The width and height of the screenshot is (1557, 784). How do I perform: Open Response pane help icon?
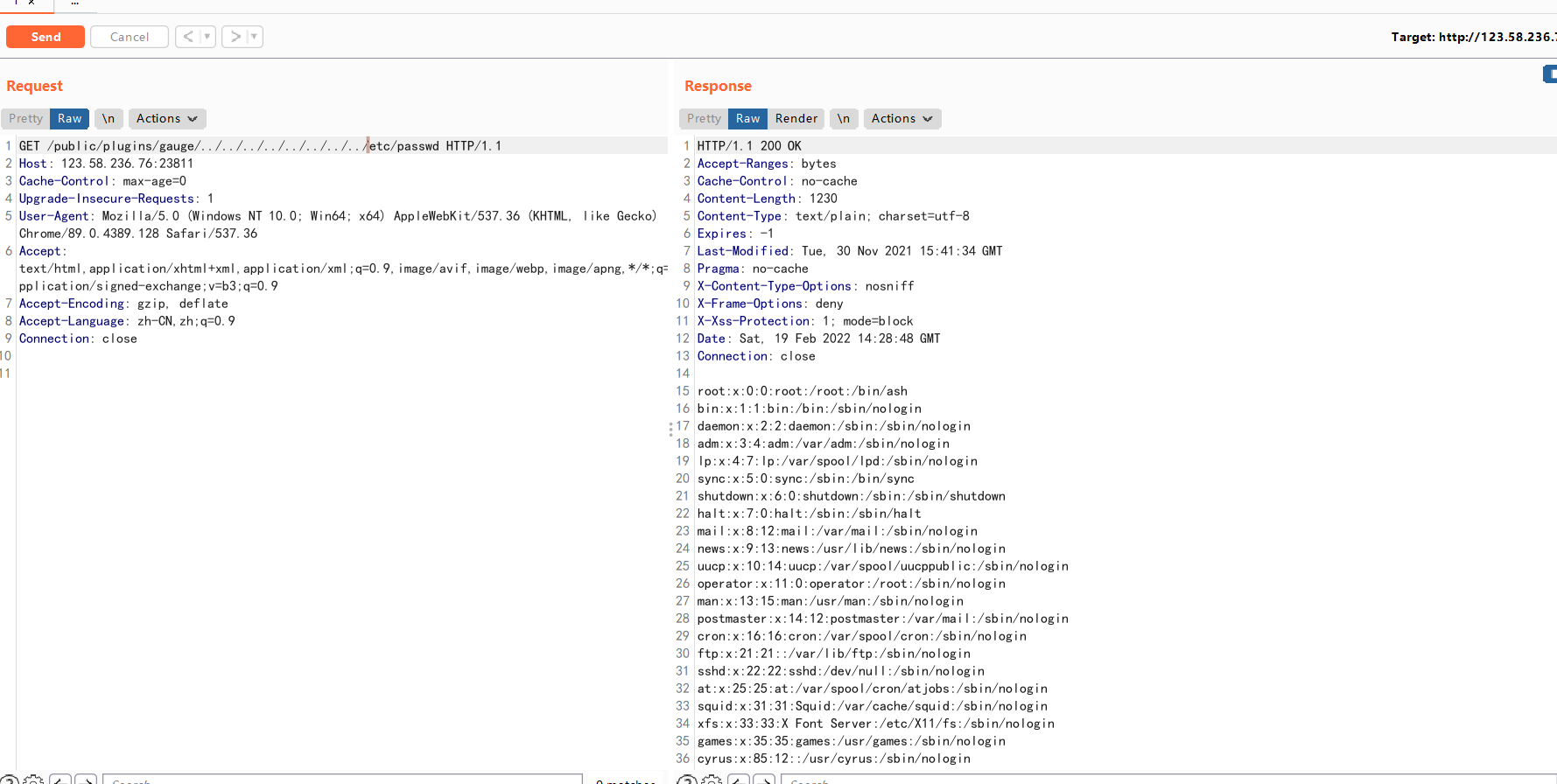[687, 780]
